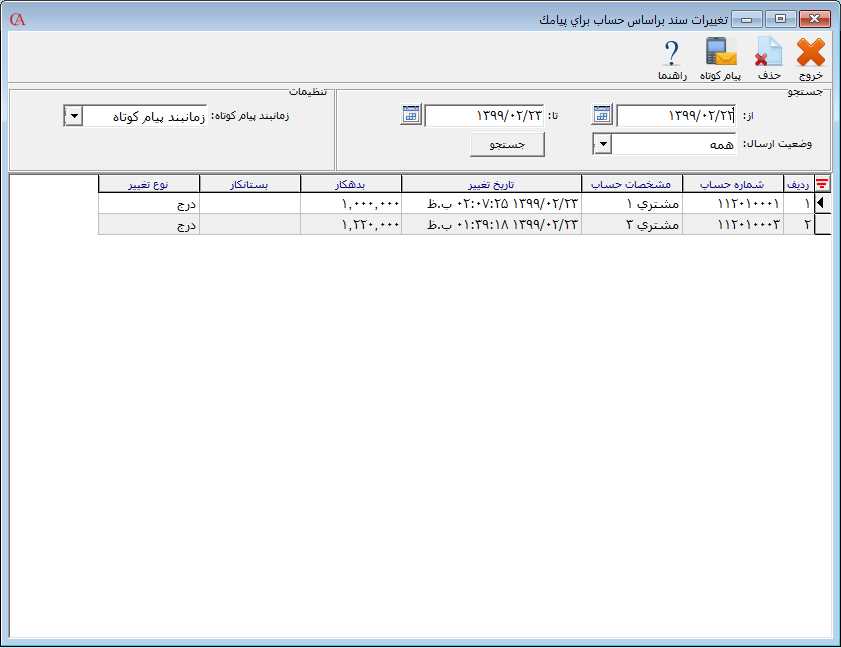Click the تا end date field
Screen dimensions: 841x648
coord(484,116)
